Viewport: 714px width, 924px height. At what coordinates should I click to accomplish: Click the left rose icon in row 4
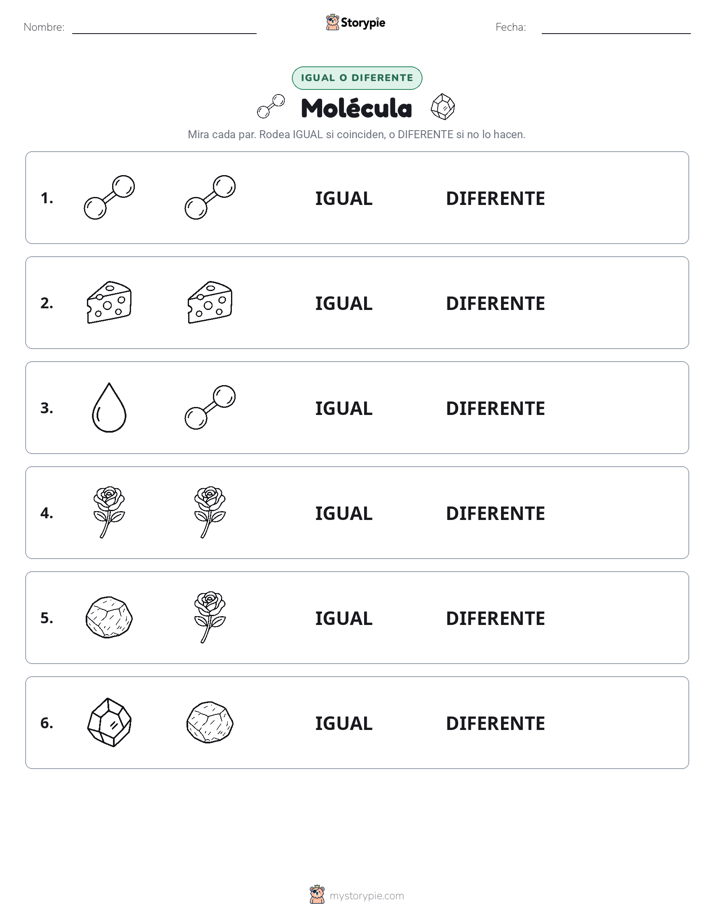click(x=109, y=512)
